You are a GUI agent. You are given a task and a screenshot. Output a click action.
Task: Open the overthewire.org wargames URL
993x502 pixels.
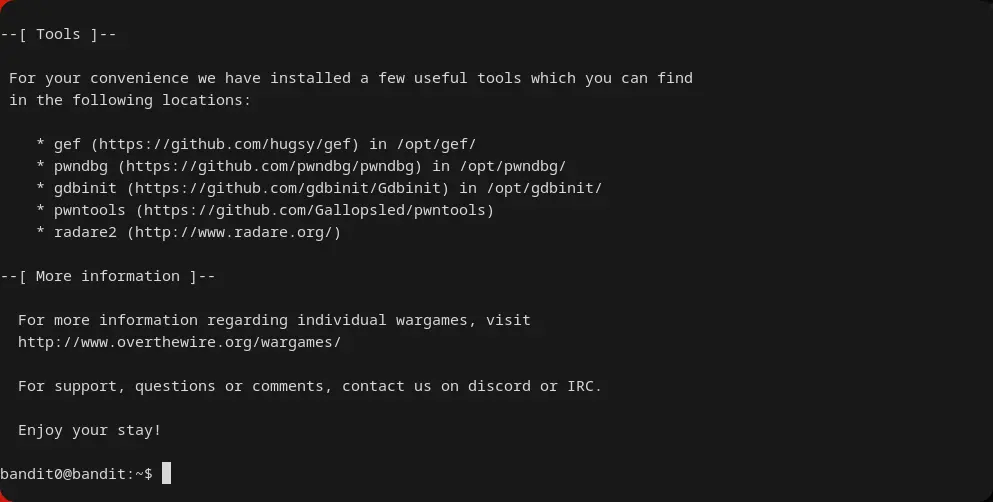point(179,342)
